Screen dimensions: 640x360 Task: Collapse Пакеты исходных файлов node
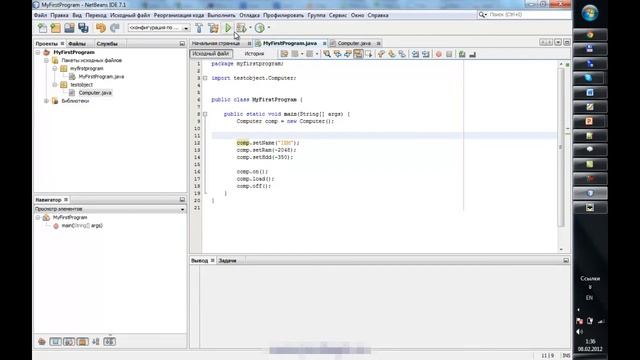click(47, 60)
